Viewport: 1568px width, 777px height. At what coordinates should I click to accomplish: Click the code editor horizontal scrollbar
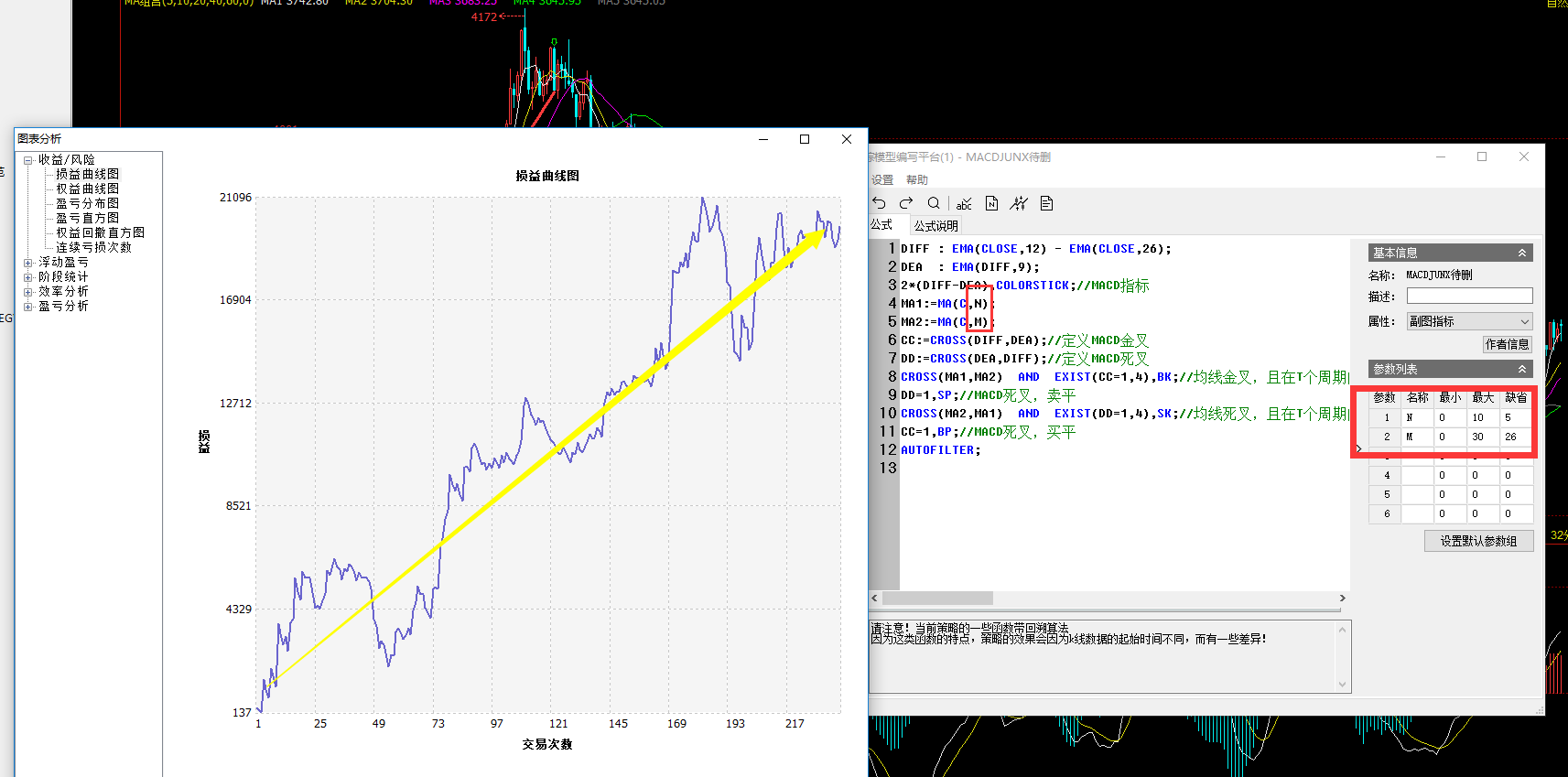(936, 599)
